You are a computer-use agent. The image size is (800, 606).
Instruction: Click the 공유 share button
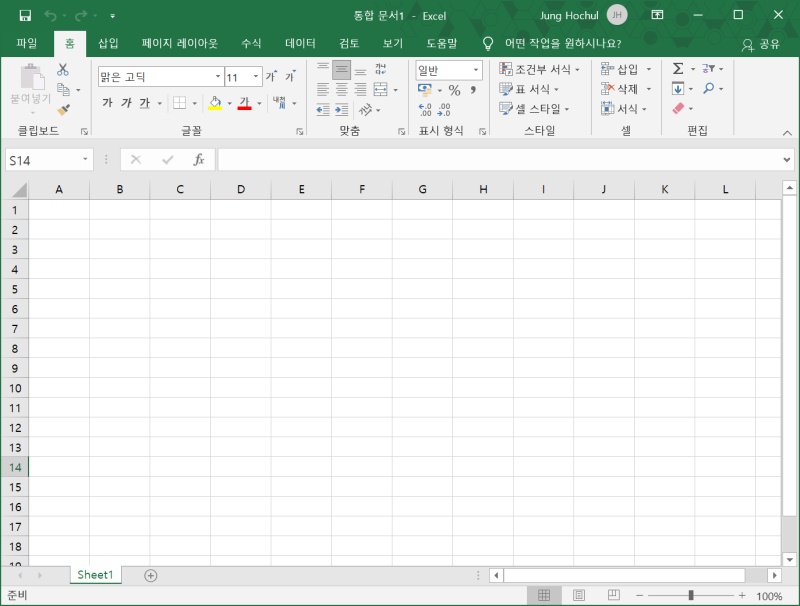(x=761, y=44)
